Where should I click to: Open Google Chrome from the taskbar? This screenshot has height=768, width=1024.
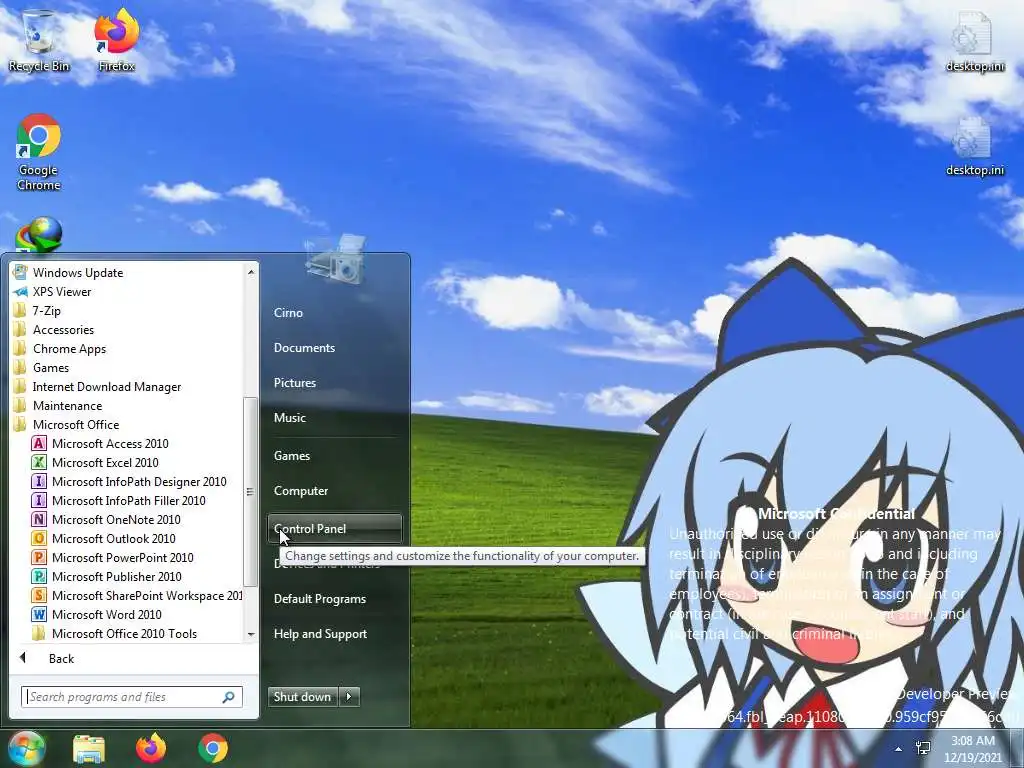[x=213, y=748]
